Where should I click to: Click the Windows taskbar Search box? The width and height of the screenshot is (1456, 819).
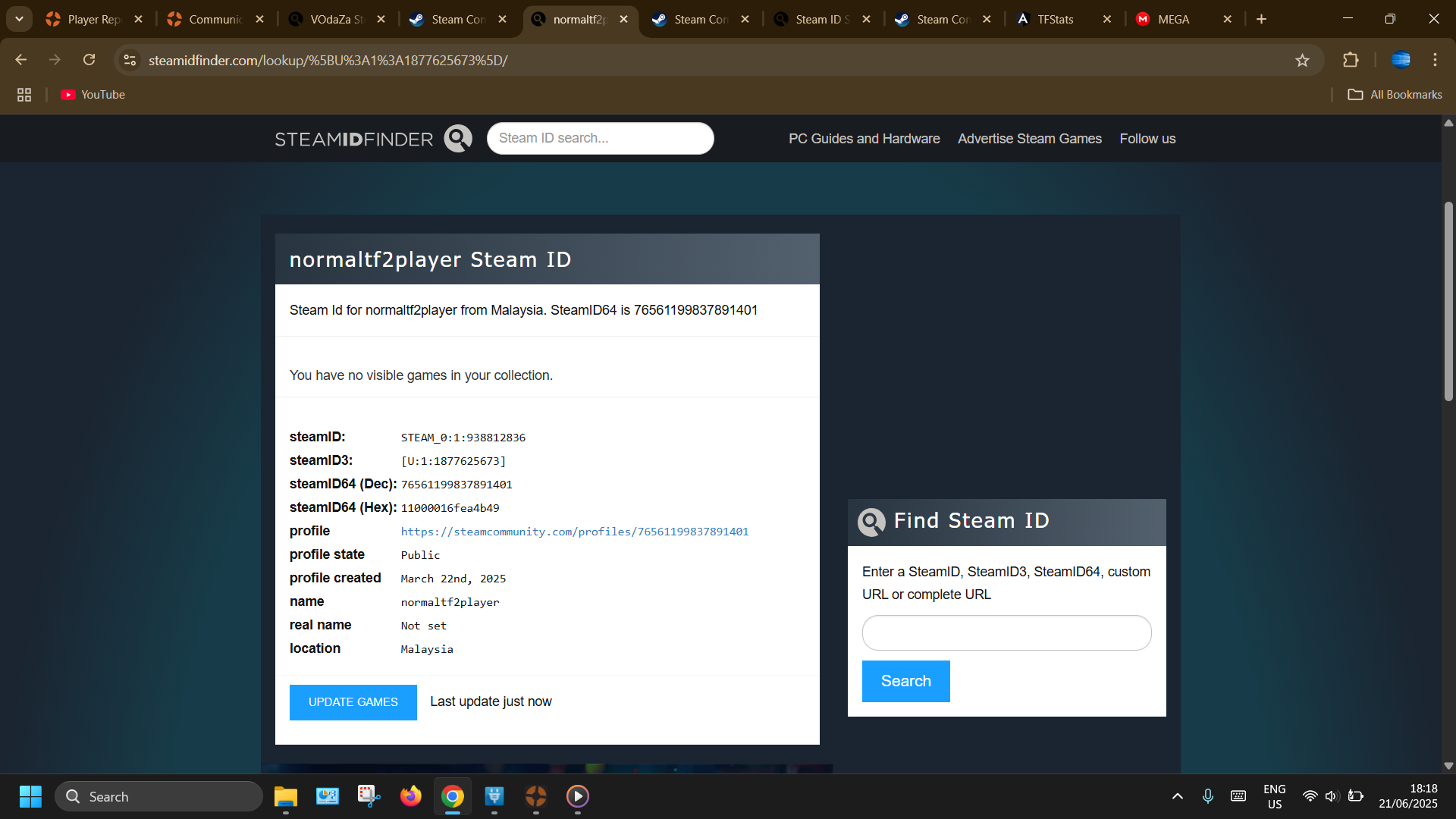[x=158, y=796]
